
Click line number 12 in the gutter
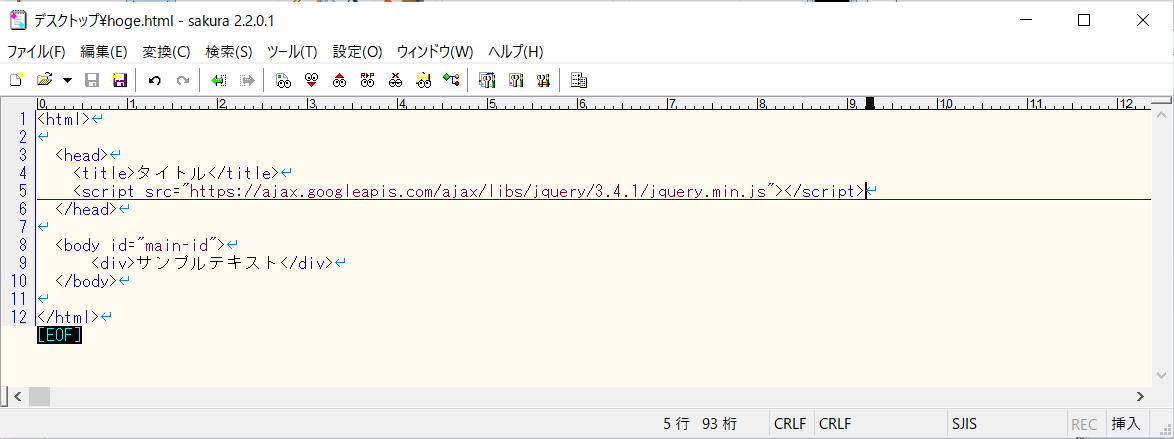19,317
